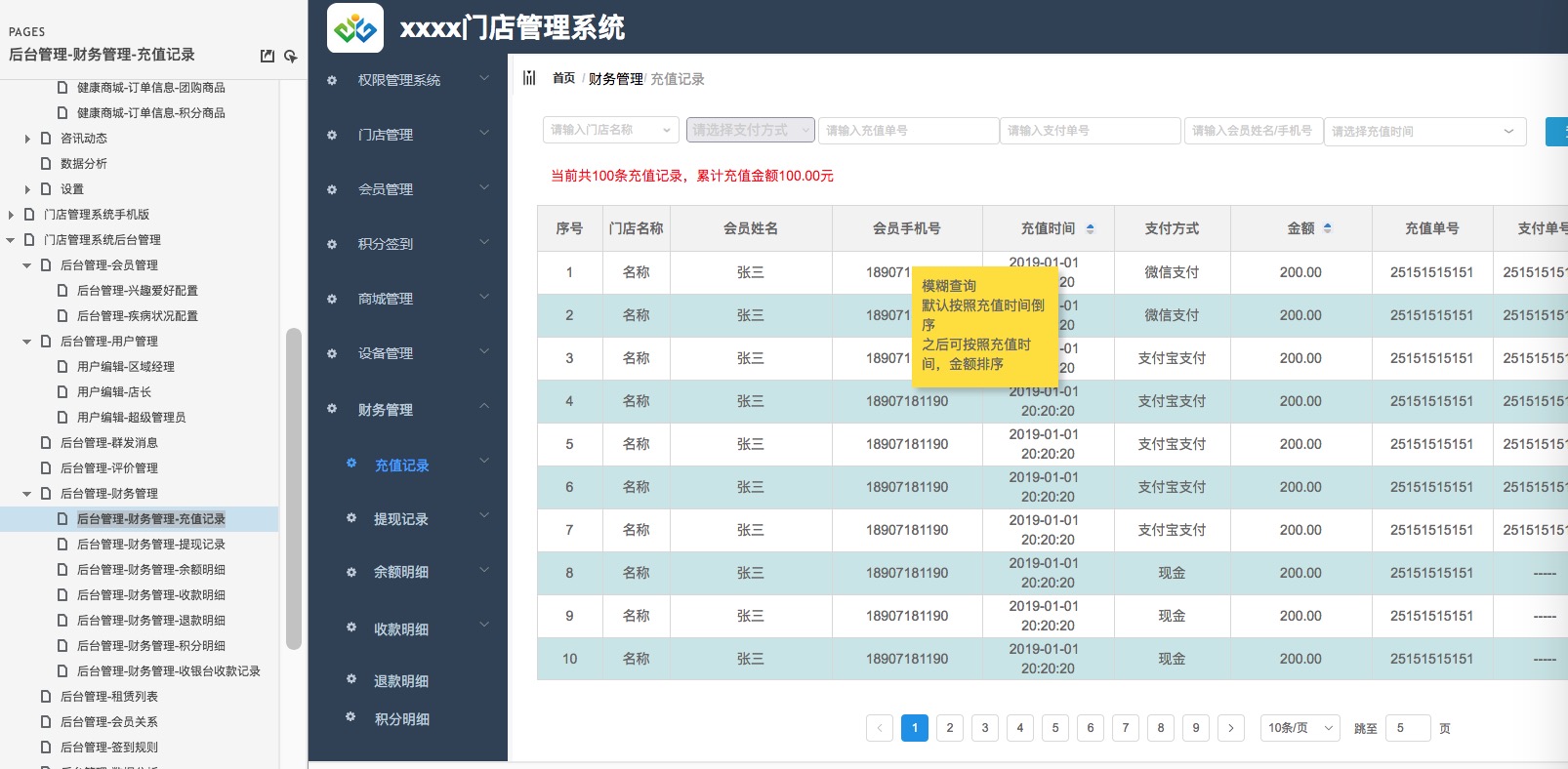
Task: Click gear icon next to 收款明细
Action: pyautogui.click(x=351, y=627)
